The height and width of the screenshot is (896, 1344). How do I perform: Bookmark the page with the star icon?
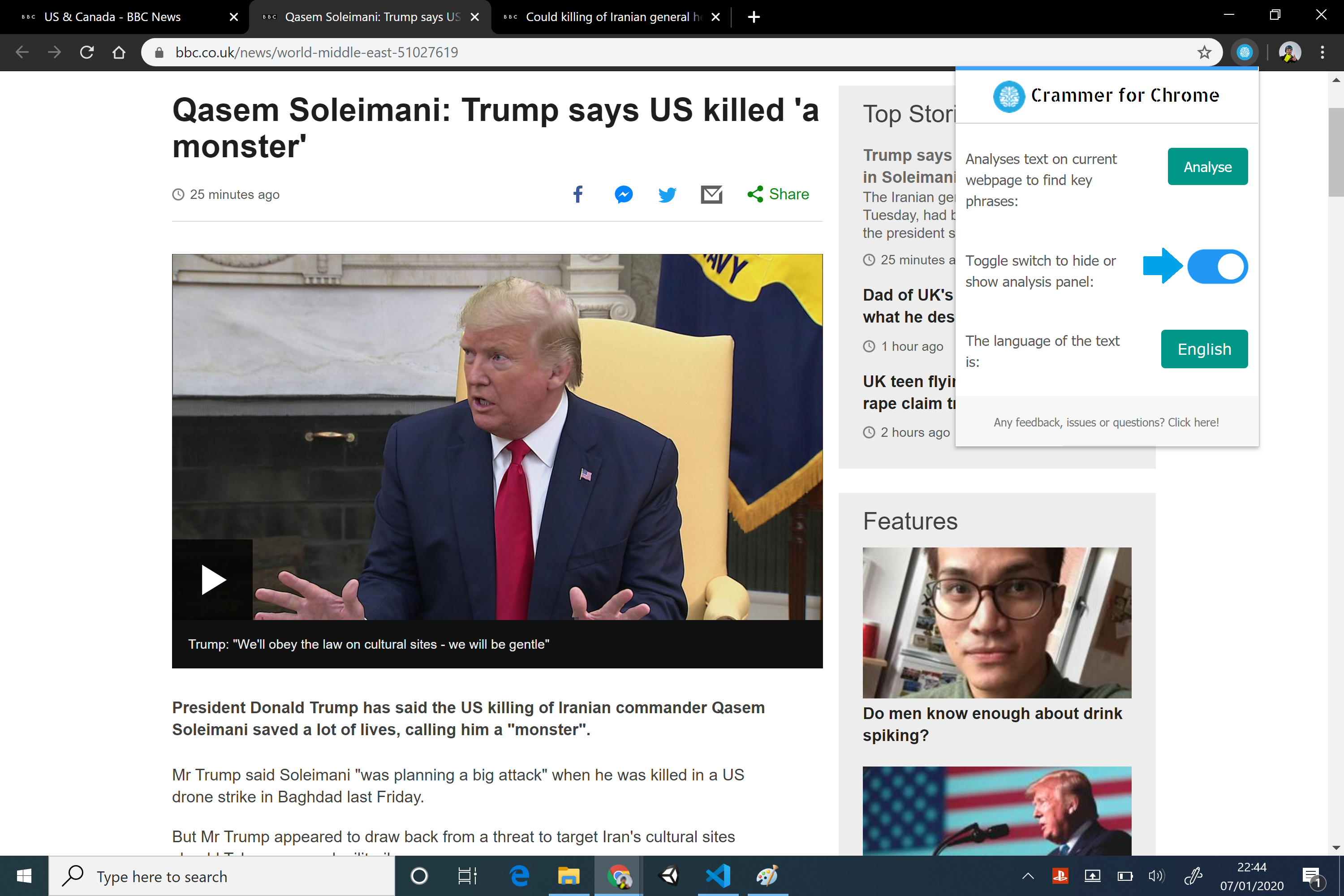(x=1204, y=52)
